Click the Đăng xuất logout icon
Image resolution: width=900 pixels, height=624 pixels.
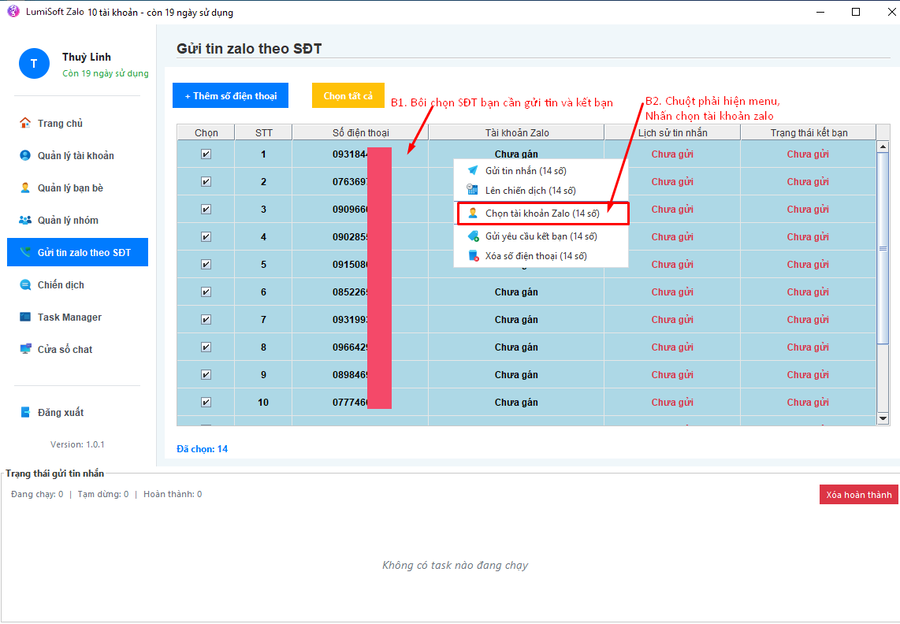(26, 412)
